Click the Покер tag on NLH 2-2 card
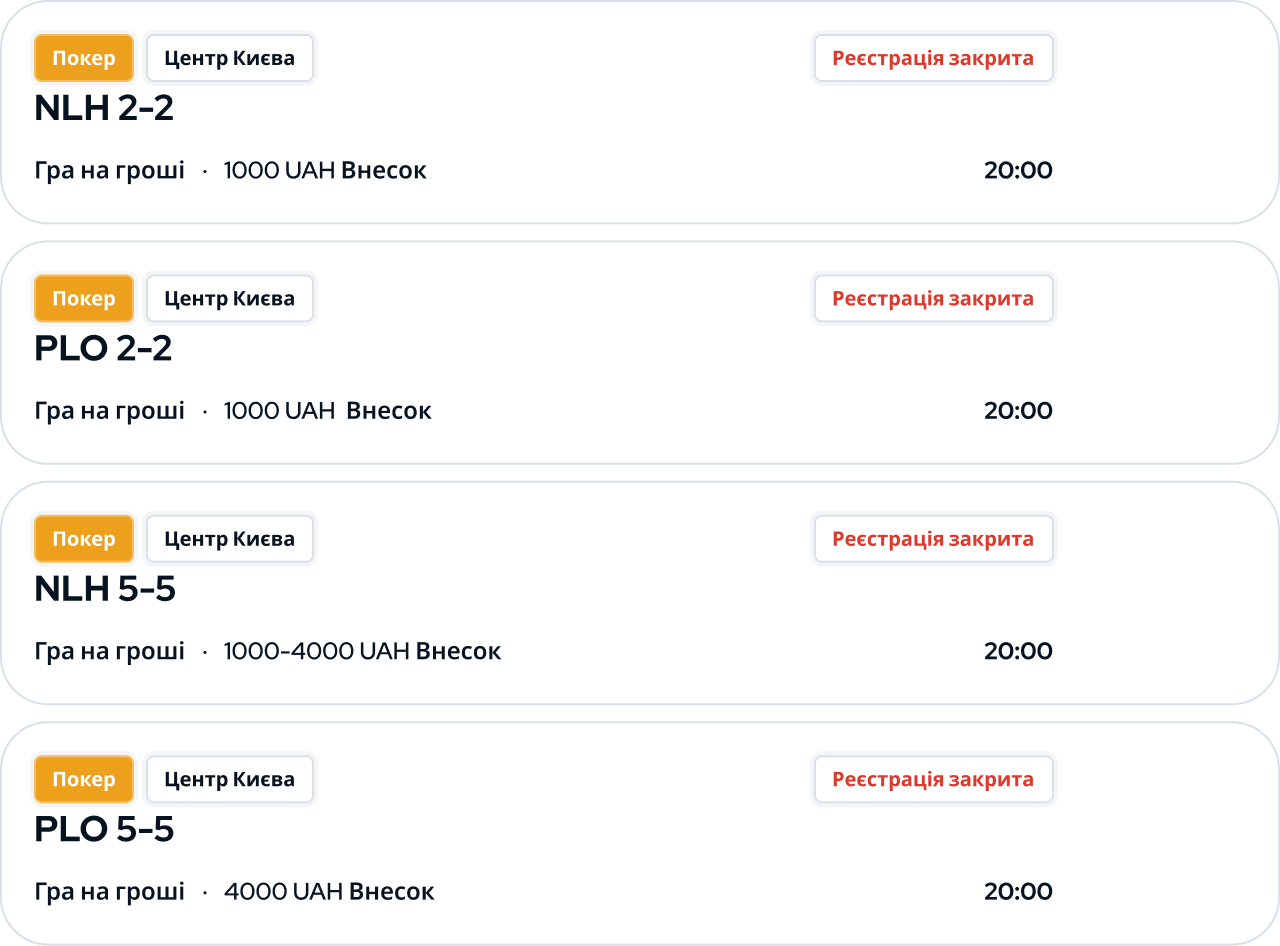This screenshot has width=1280, height=946. coord(84,58)
